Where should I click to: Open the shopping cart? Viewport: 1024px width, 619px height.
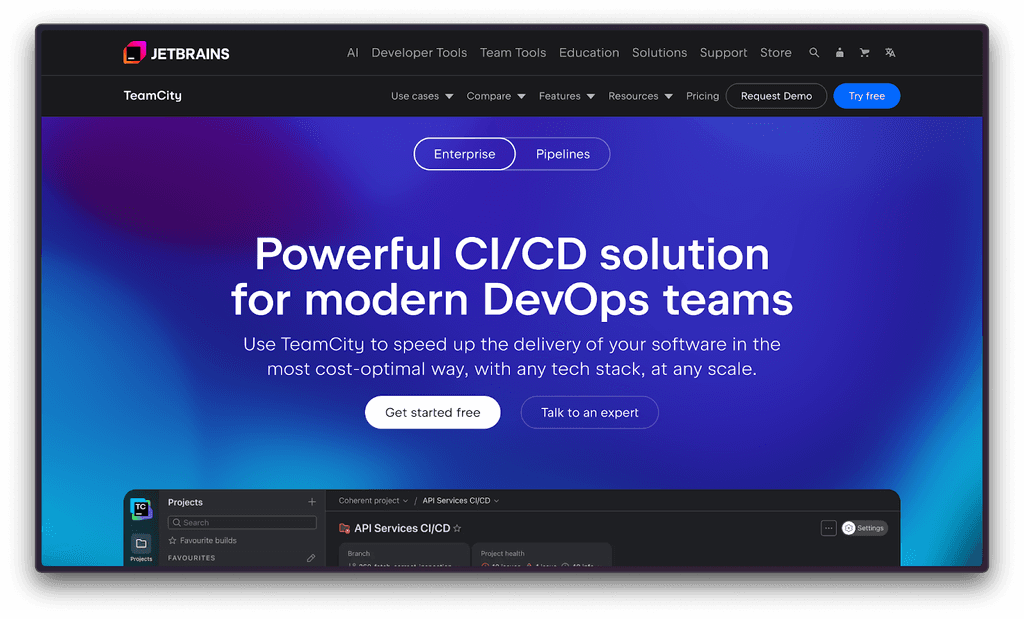click(x=864, y=52)
